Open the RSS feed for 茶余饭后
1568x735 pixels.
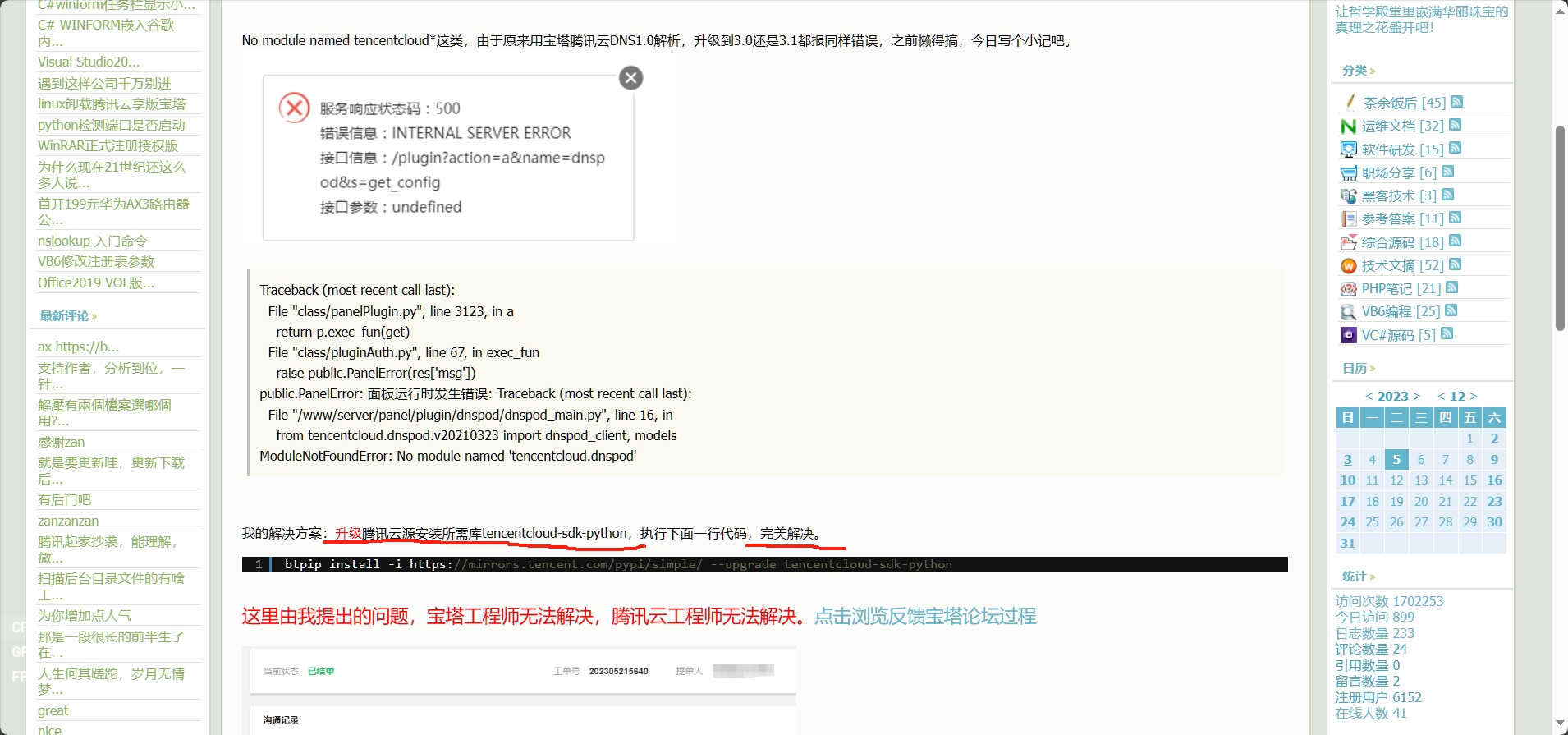point(1457,102)
